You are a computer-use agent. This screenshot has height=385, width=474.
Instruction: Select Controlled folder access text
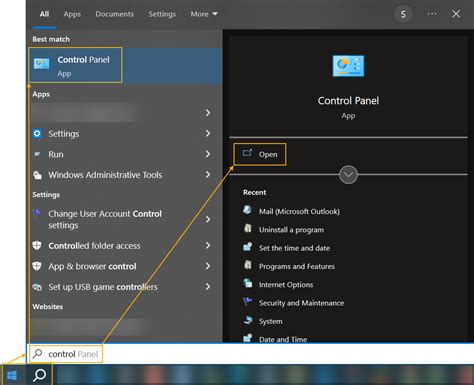(94, 246)
